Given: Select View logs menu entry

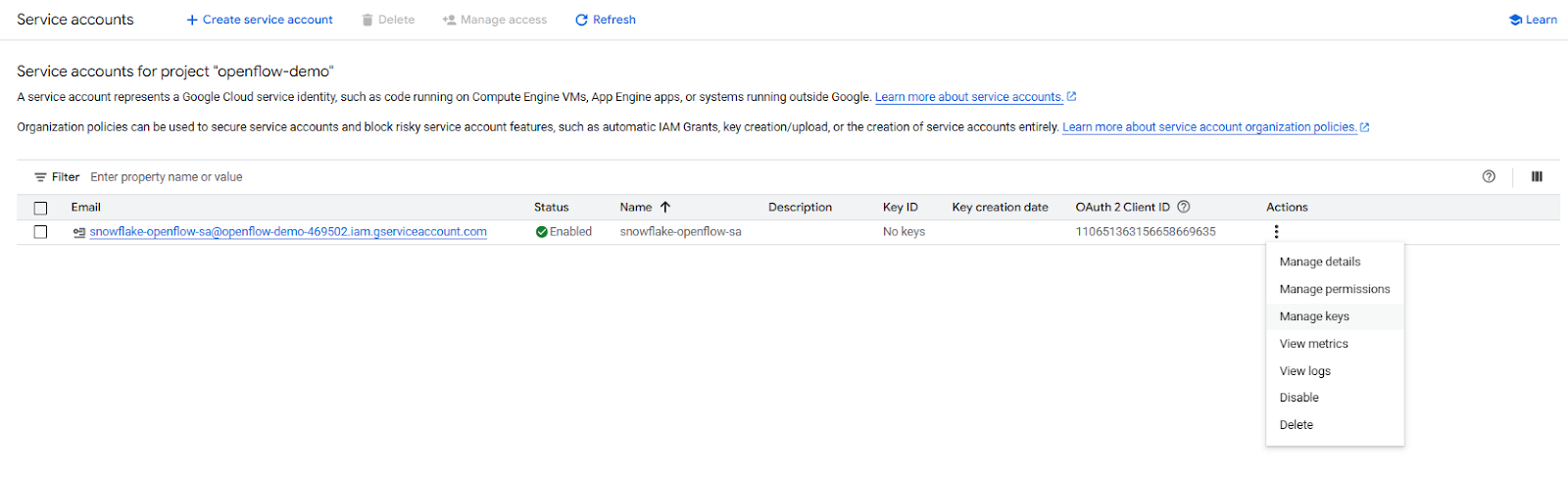Looking at the screenshot, I should tap(1335, 371).
